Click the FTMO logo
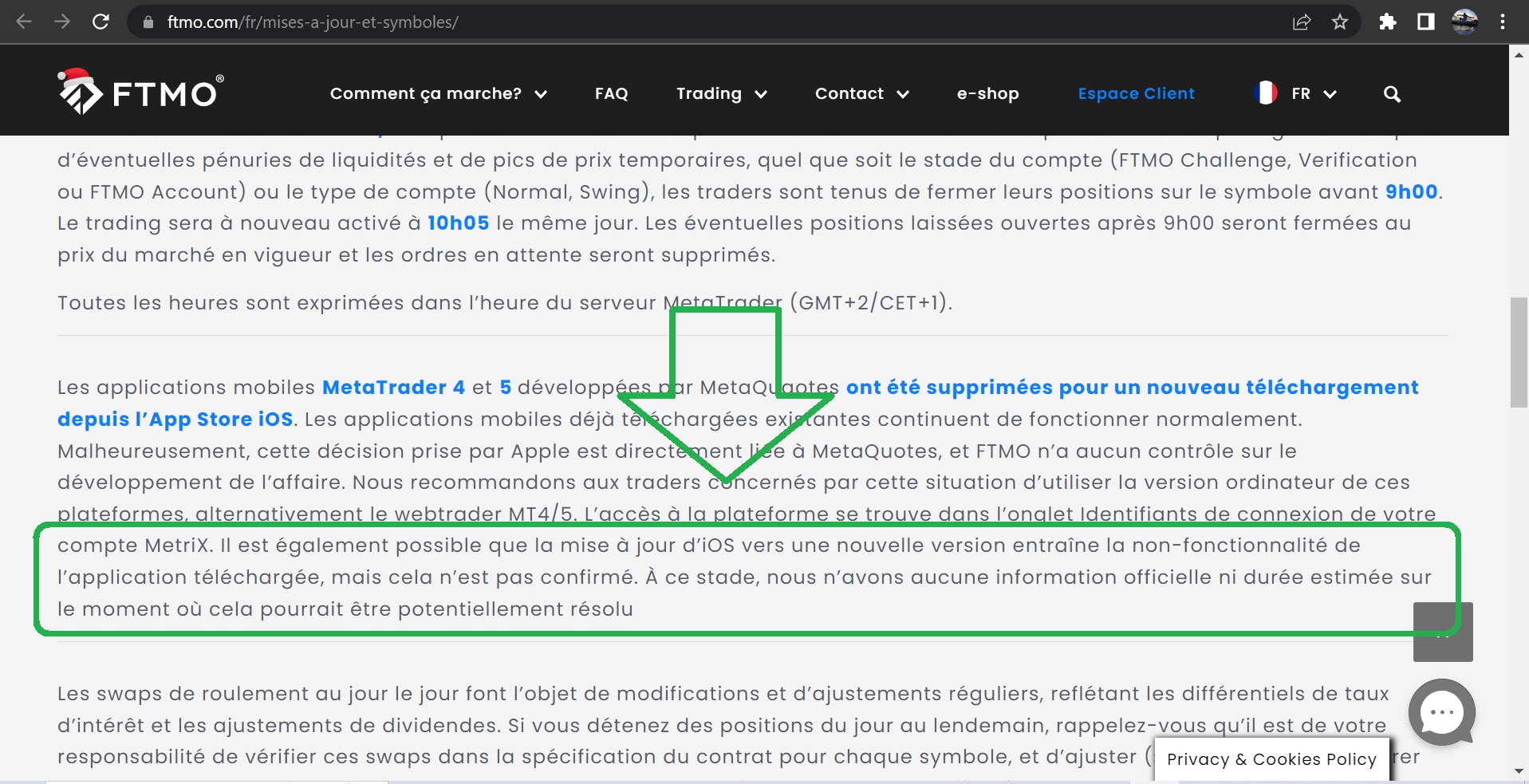The image size is (1529, 784). coord(140,92)
